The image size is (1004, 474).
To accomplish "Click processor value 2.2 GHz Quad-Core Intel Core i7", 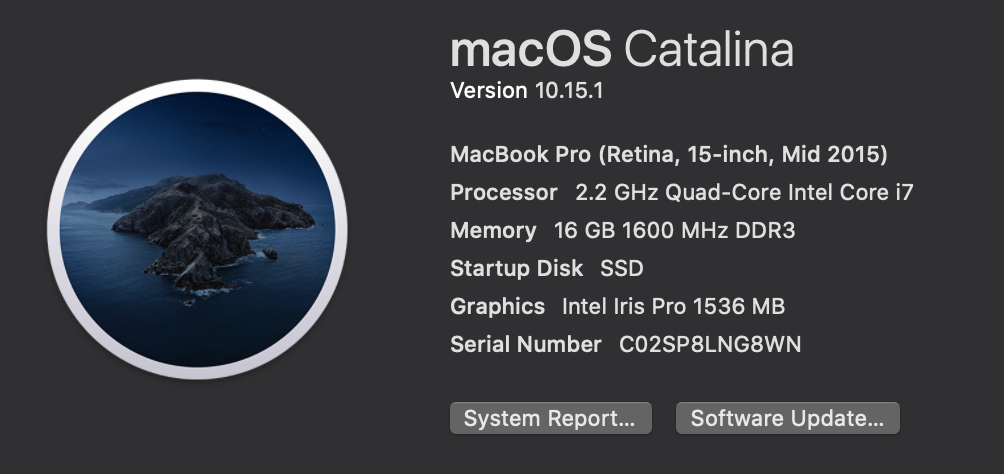I will [744, 192].
